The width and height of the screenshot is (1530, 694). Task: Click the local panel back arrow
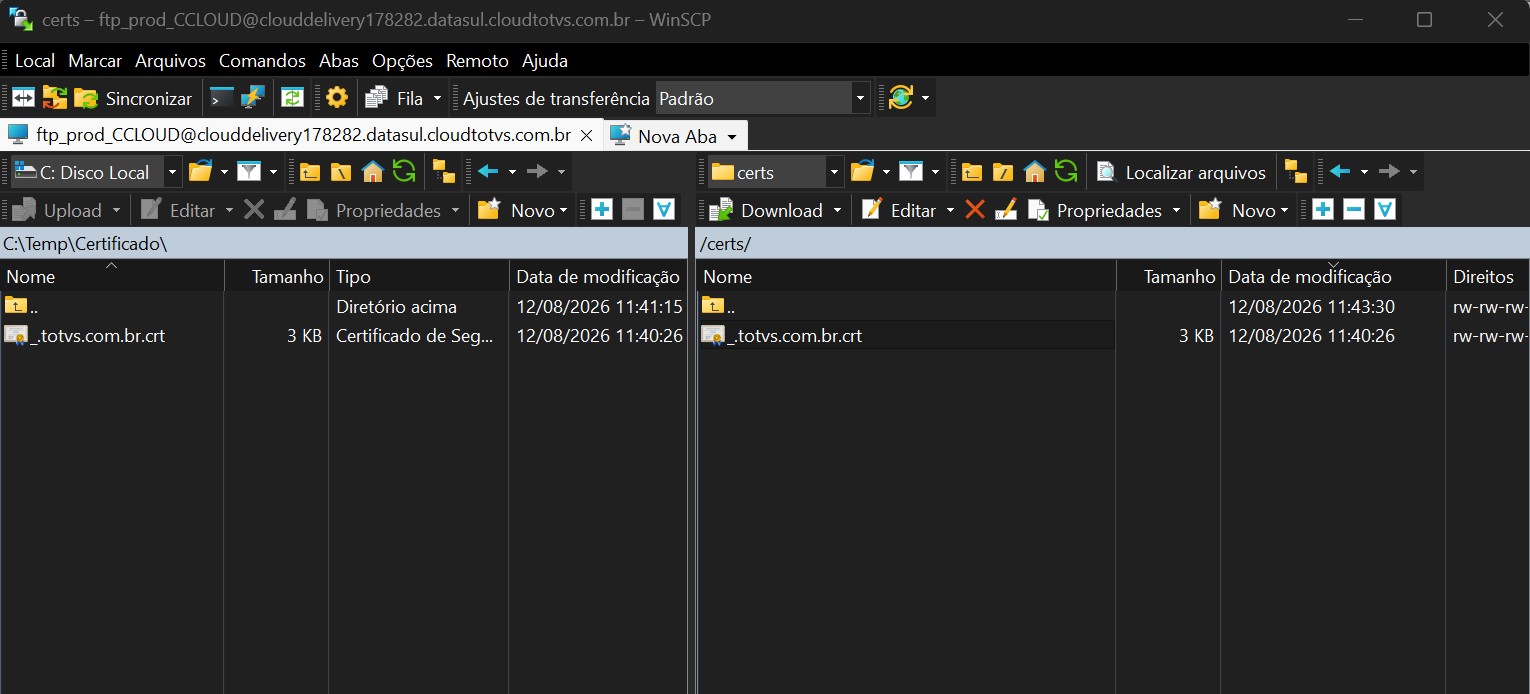[x=488, y=172]
